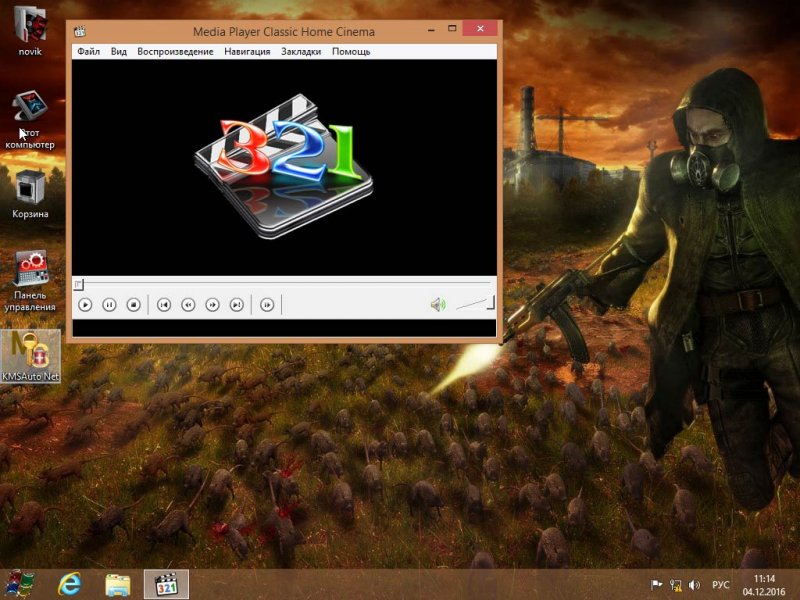Click the Media Player Classic title bar icon
The height and width of the screenshot is (600, 800).
(80, 32)
